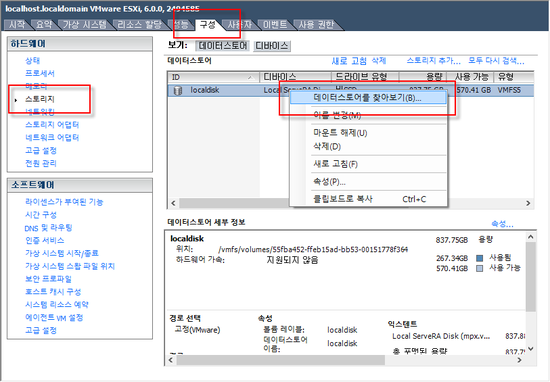This screenshot has height=382, width=550.
Task: Open the 사용 권한 tab
Action: pyautogui.click(x=316, y=25)
